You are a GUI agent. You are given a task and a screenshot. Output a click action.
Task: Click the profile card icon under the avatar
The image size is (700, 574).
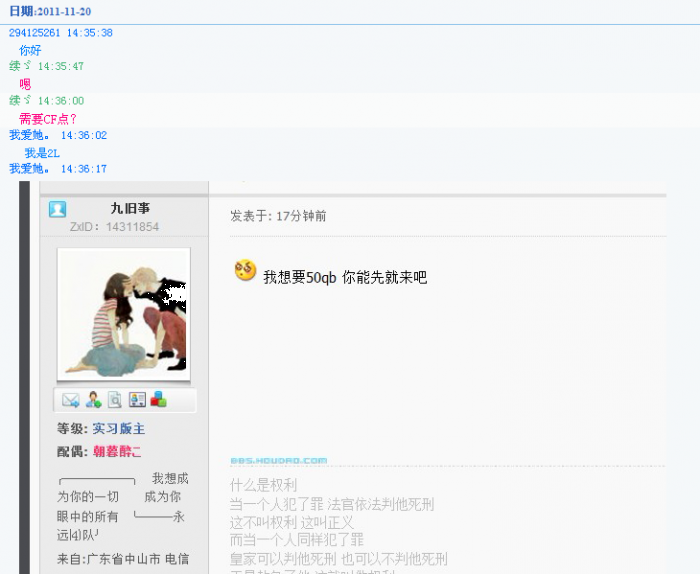coord(137,399)
